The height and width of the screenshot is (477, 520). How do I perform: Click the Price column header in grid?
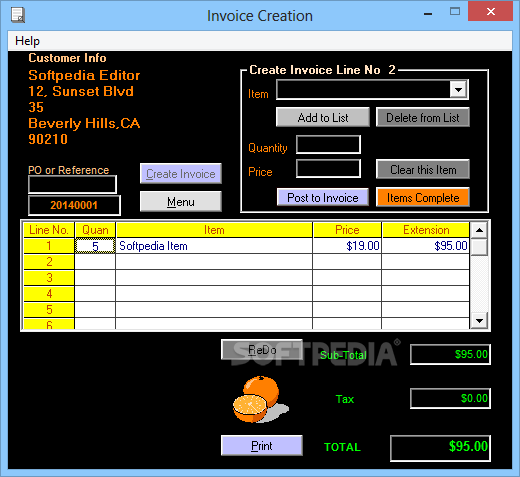(347, 230)
